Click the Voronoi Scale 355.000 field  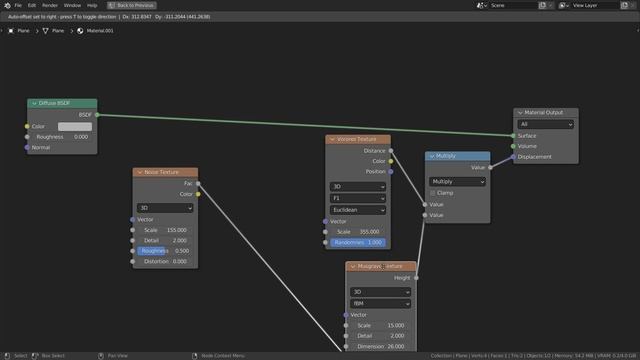[x=358, y=232]
